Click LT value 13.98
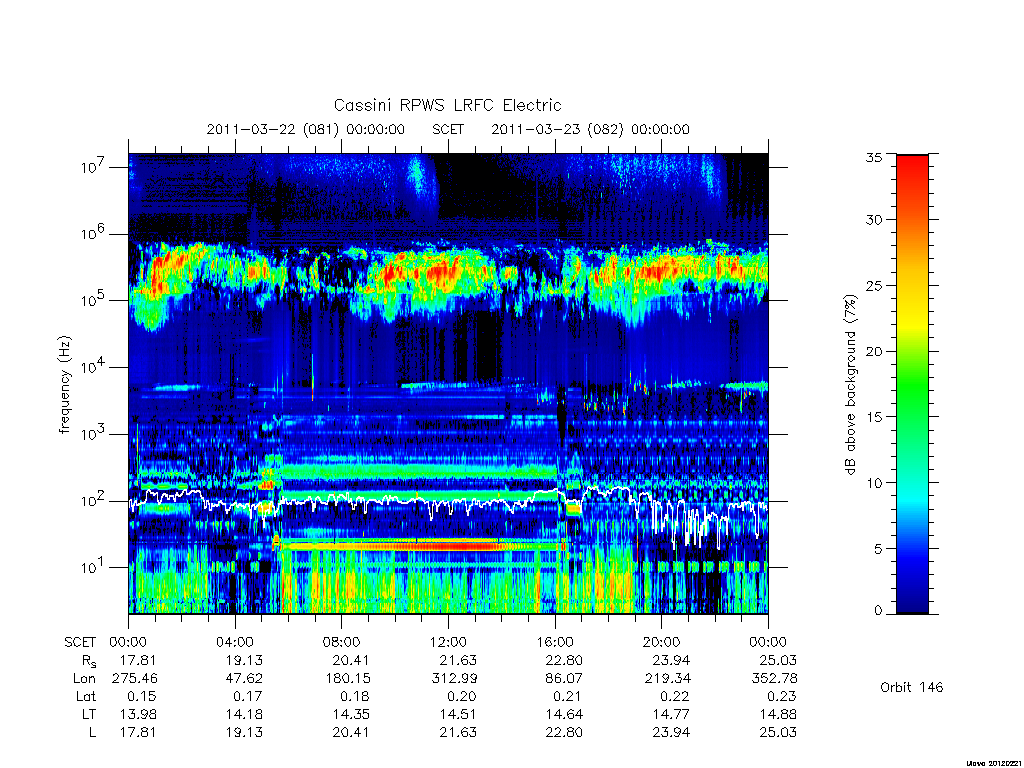 coord(138,714)
